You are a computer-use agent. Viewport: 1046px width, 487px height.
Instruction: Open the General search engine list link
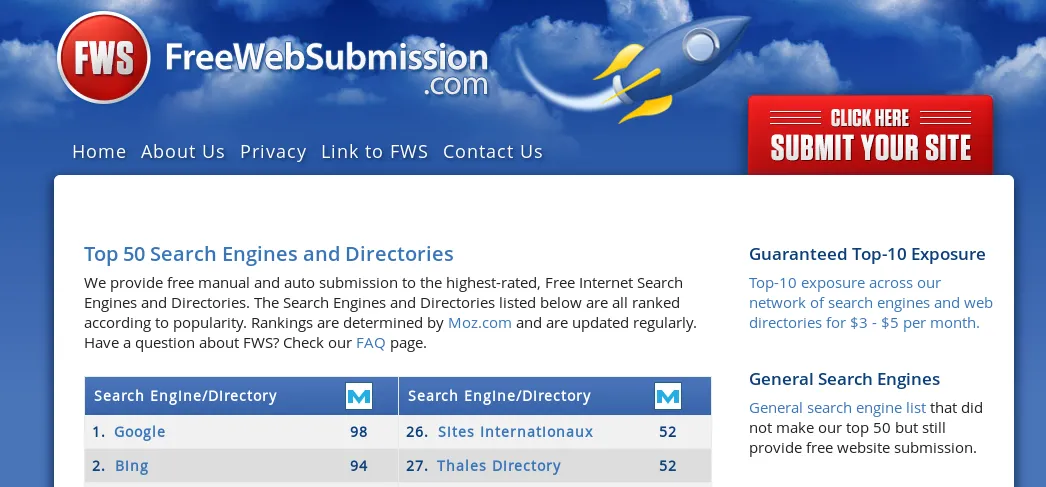coord(837,408)
